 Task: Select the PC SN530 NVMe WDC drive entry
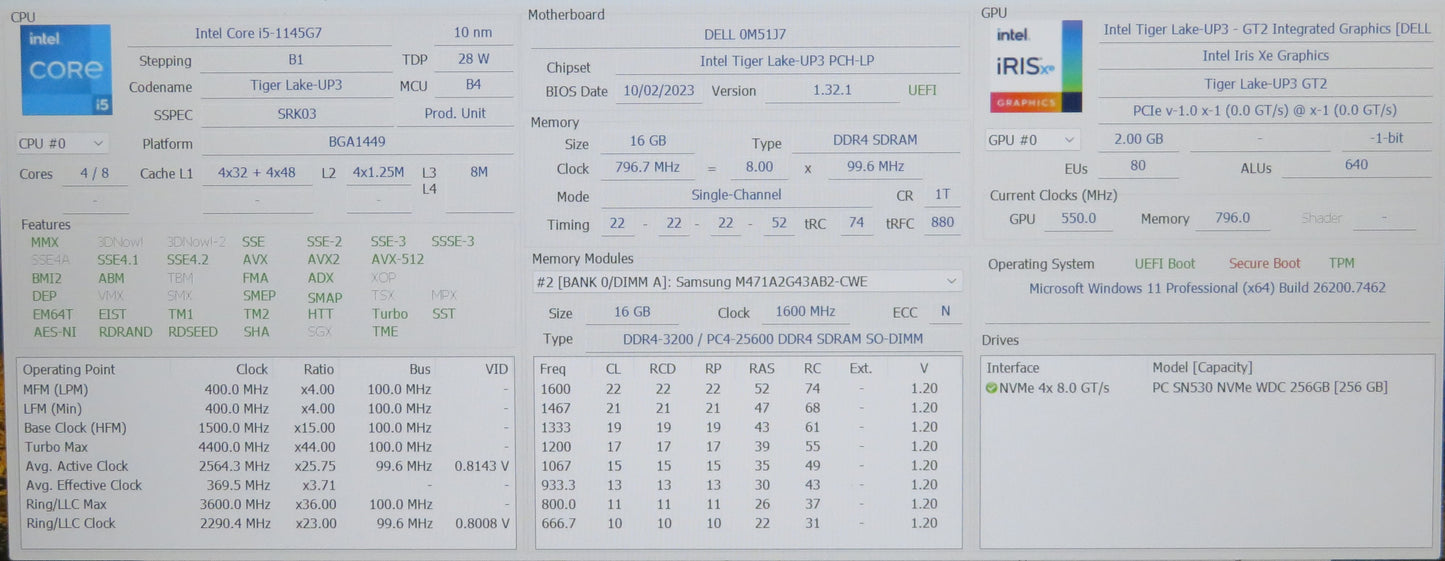point(1269,388)
